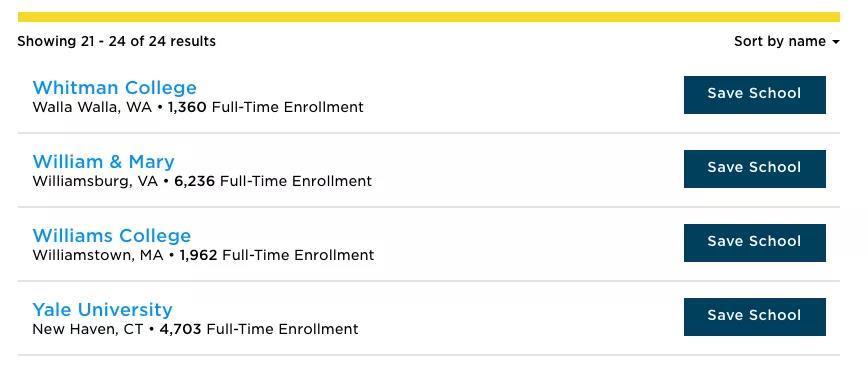Select the Williamsburg, VA location text
The image size is (868, 374).
tap(95, 181)
